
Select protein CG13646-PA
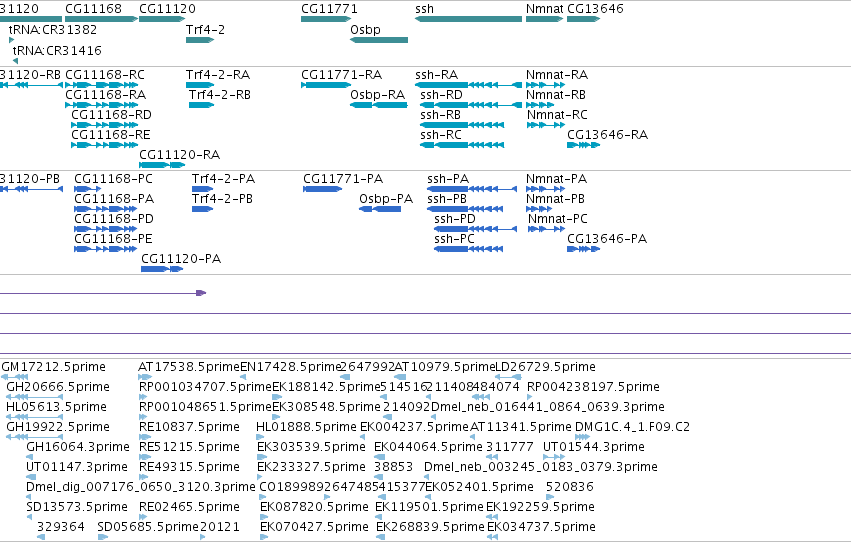tap(607, 239)
